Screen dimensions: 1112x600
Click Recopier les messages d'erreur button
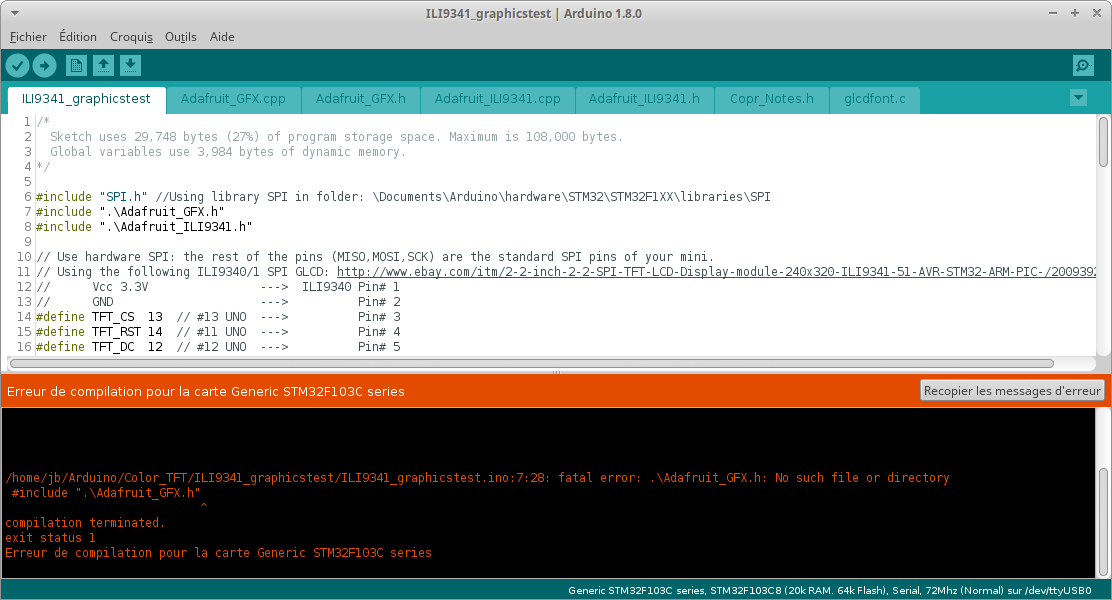[x=1012, y=391]
